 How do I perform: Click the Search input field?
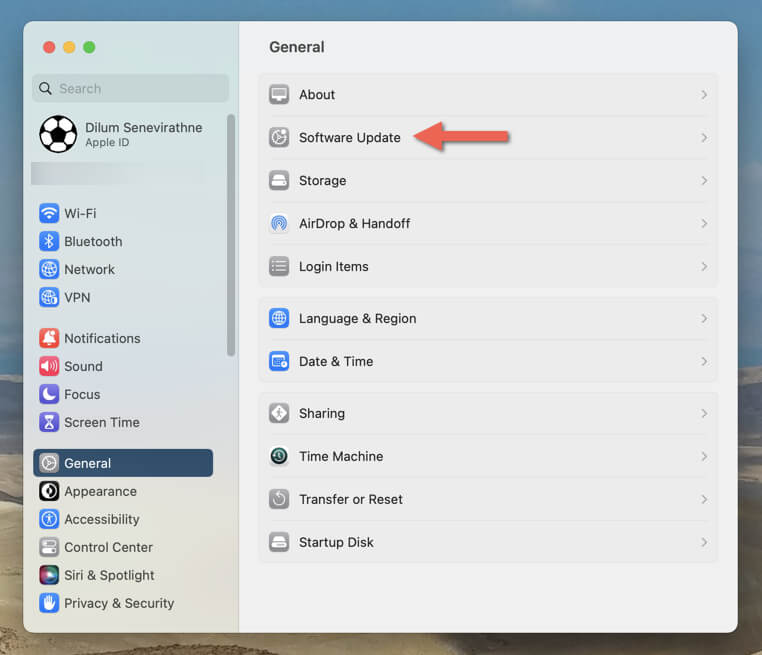(135, 88)
